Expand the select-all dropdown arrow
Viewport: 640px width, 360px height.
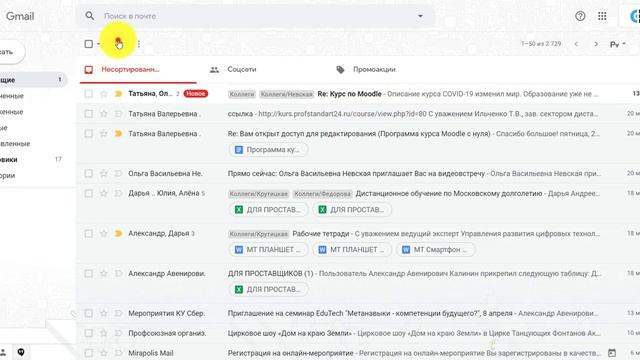98,44
